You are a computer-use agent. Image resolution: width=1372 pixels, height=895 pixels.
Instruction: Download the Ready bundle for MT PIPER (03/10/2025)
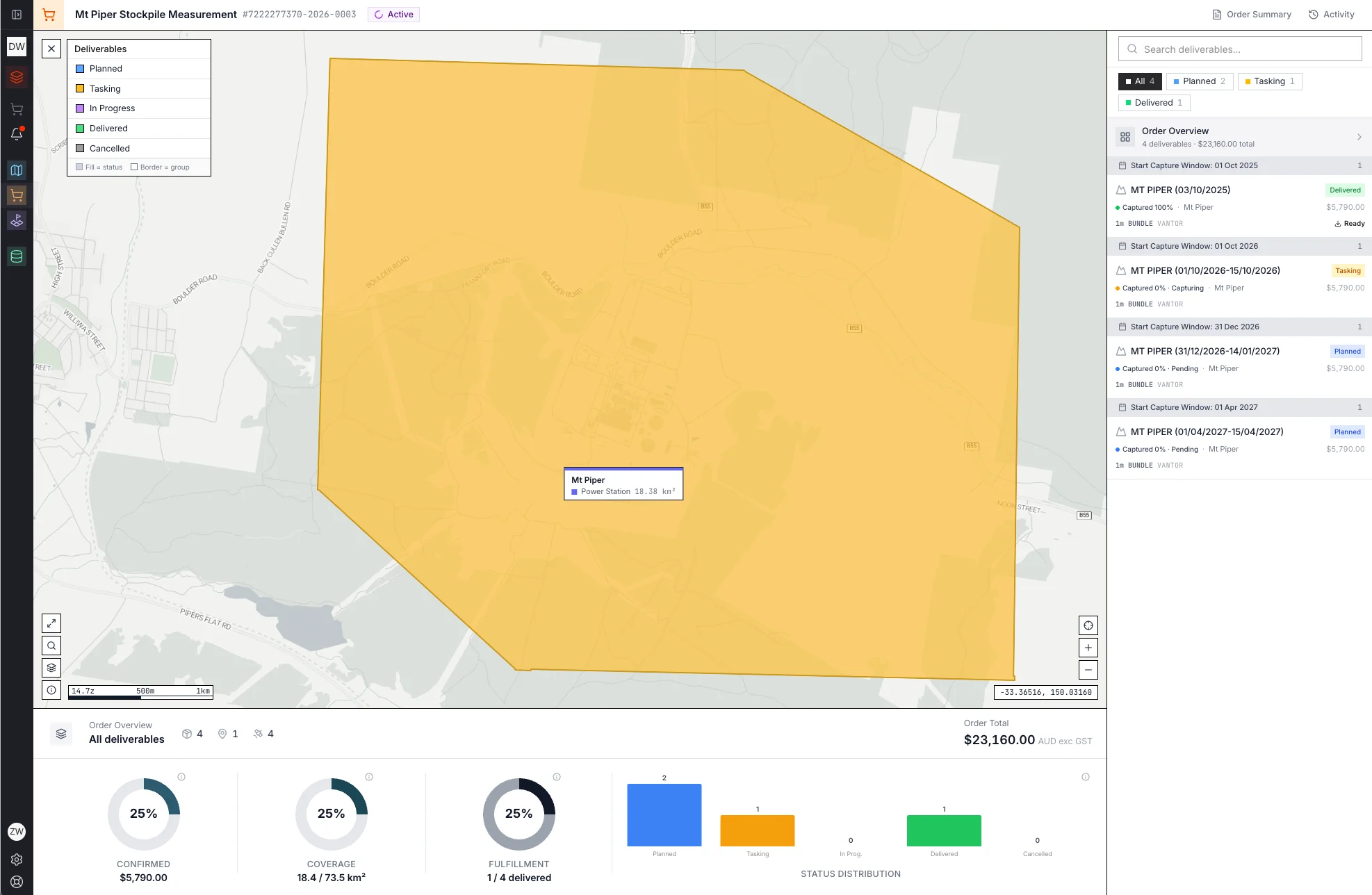click(x=1349, y=224)
